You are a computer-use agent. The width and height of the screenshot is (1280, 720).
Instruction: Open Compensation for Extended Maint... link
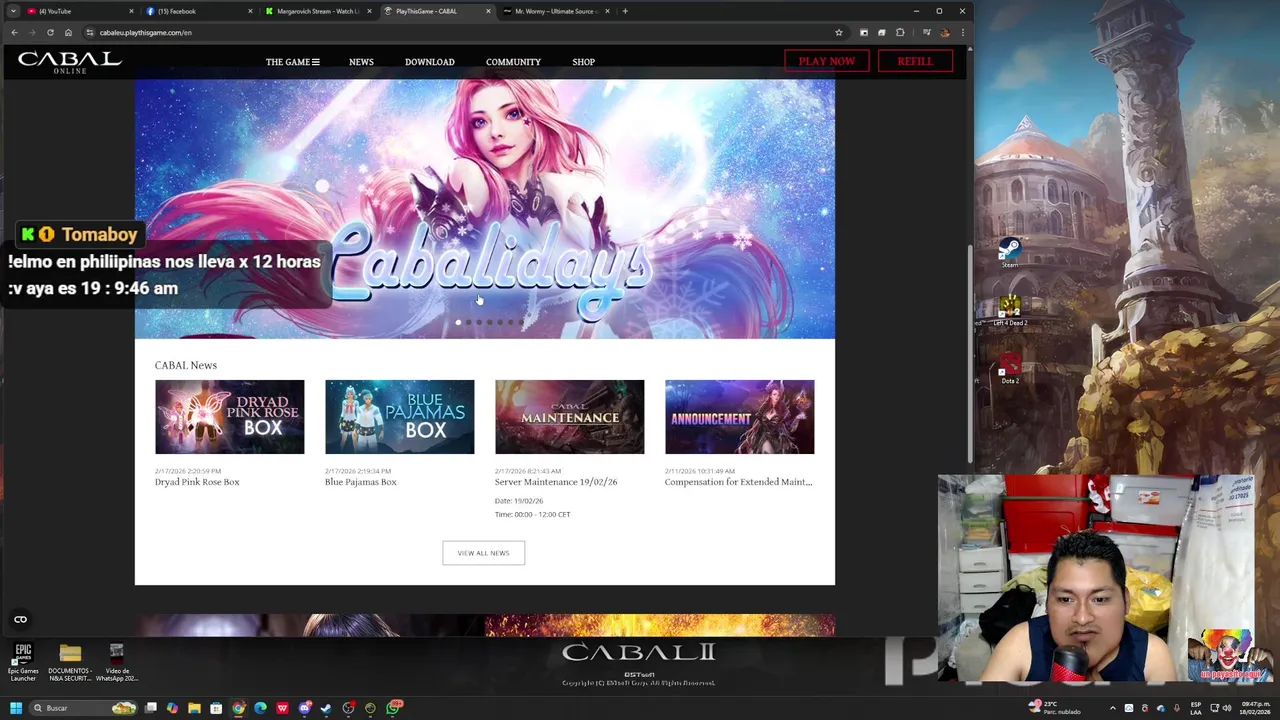pos(738,482)
